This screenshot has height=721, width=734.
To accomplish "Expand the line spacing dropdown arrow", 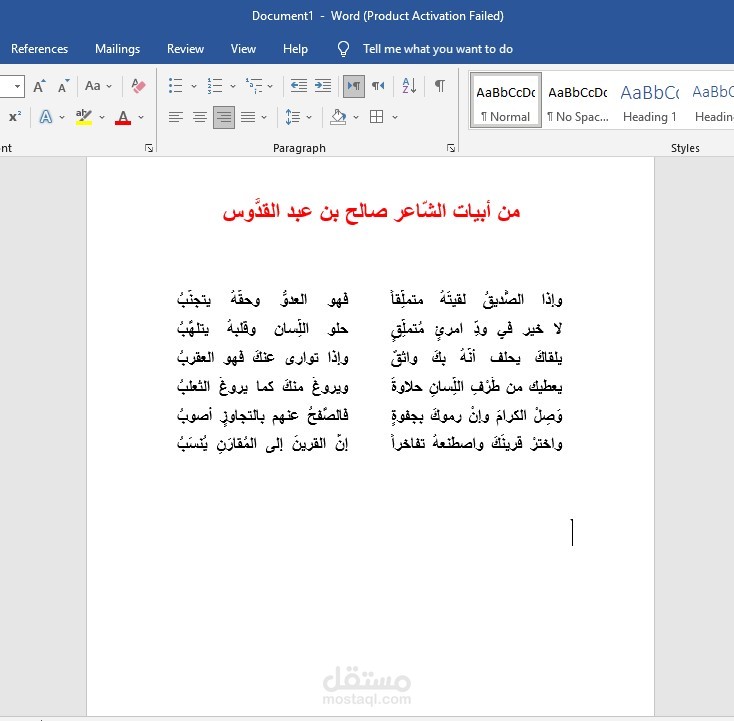I will click(309, 117).
